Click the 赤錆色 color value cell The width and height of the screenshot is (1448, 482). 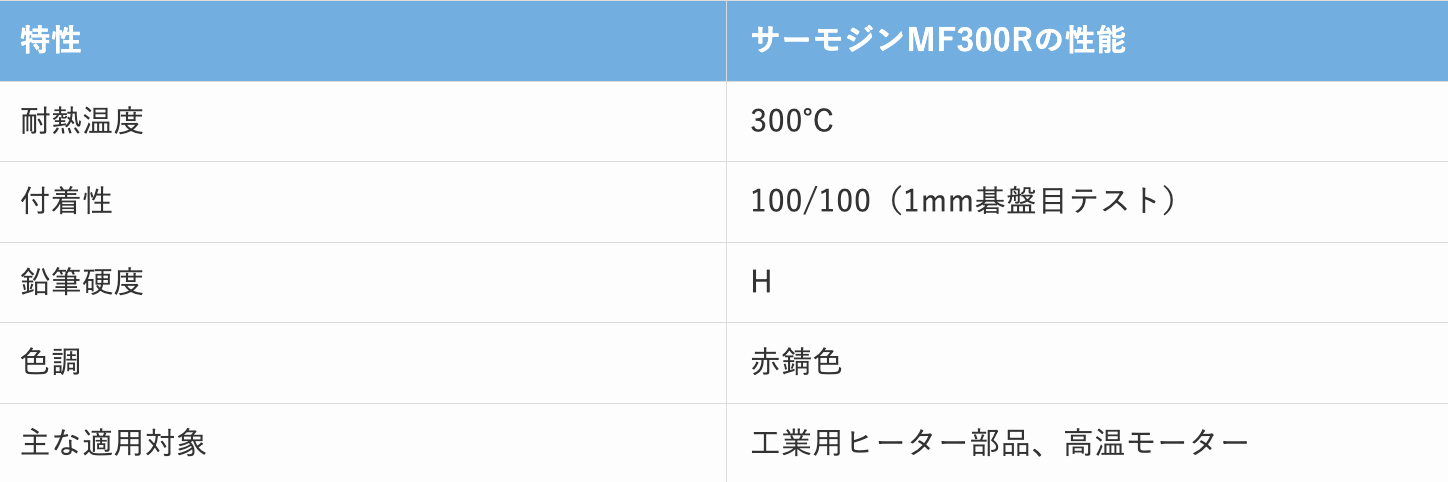pos(797,362)
